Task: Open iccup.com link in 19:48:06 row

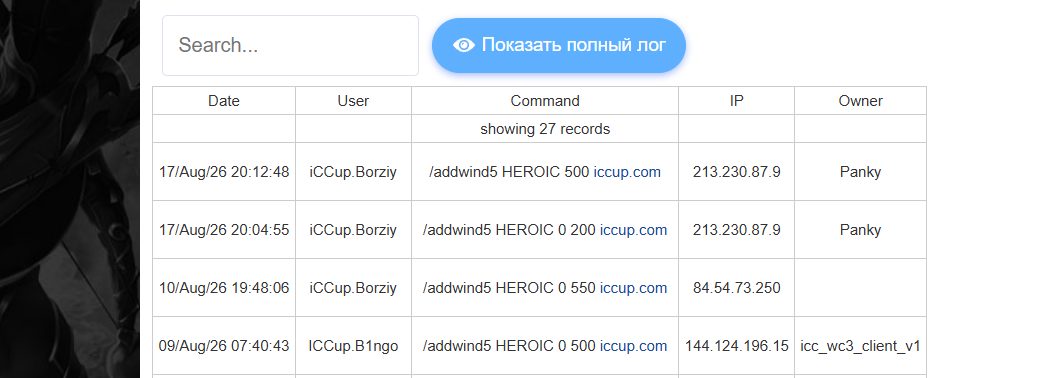Action: [x=633, y=288]
